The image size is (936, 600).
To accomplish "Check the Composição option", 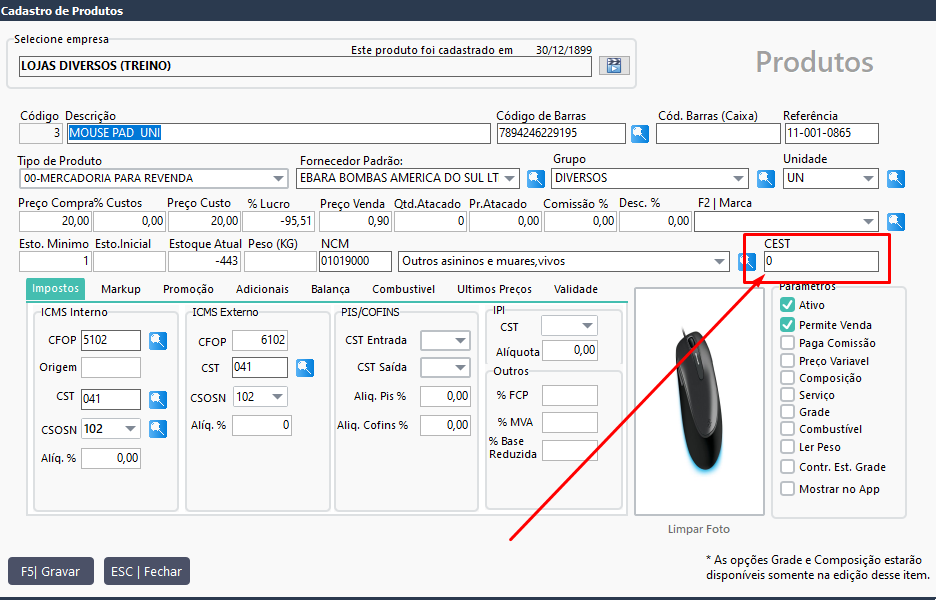I will click(x=787, y=378).
